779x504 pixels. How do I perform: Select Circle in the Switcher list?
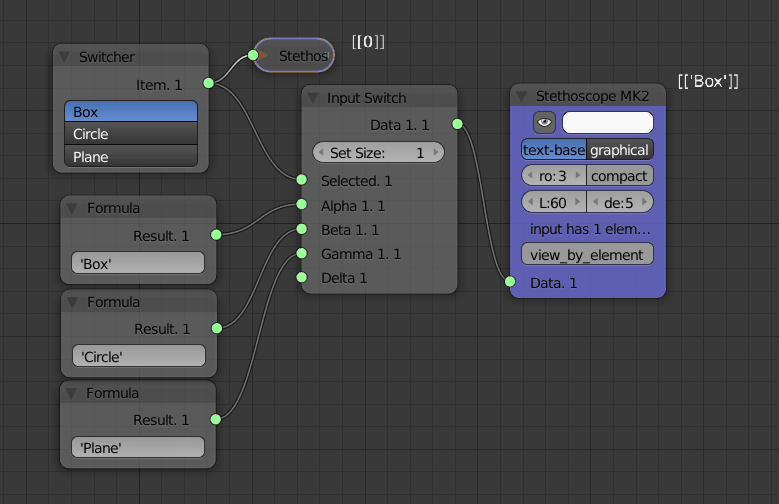point(131,134)
